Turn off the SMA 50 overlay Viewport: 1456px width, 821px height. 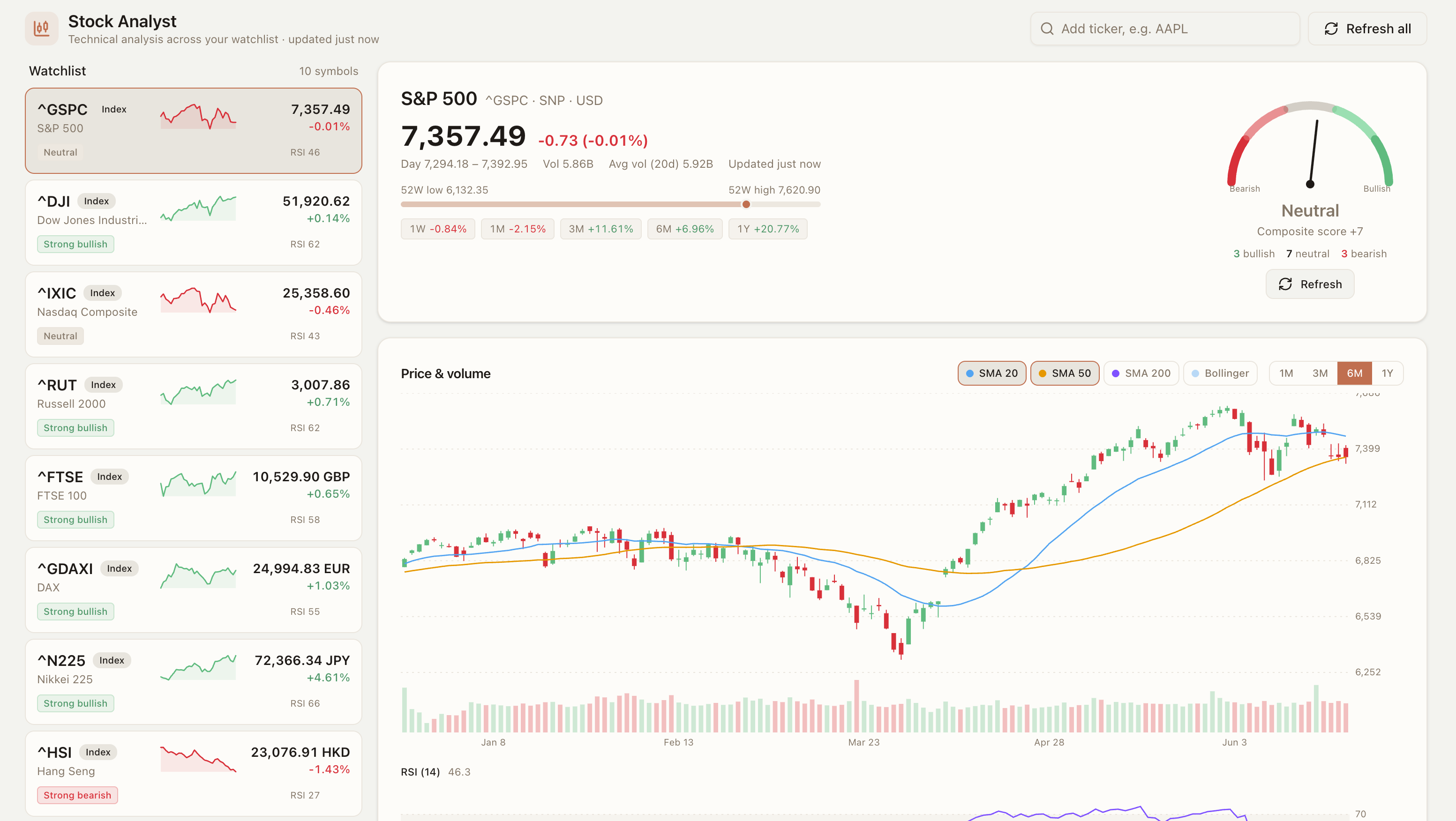[x=1064, y=373]
